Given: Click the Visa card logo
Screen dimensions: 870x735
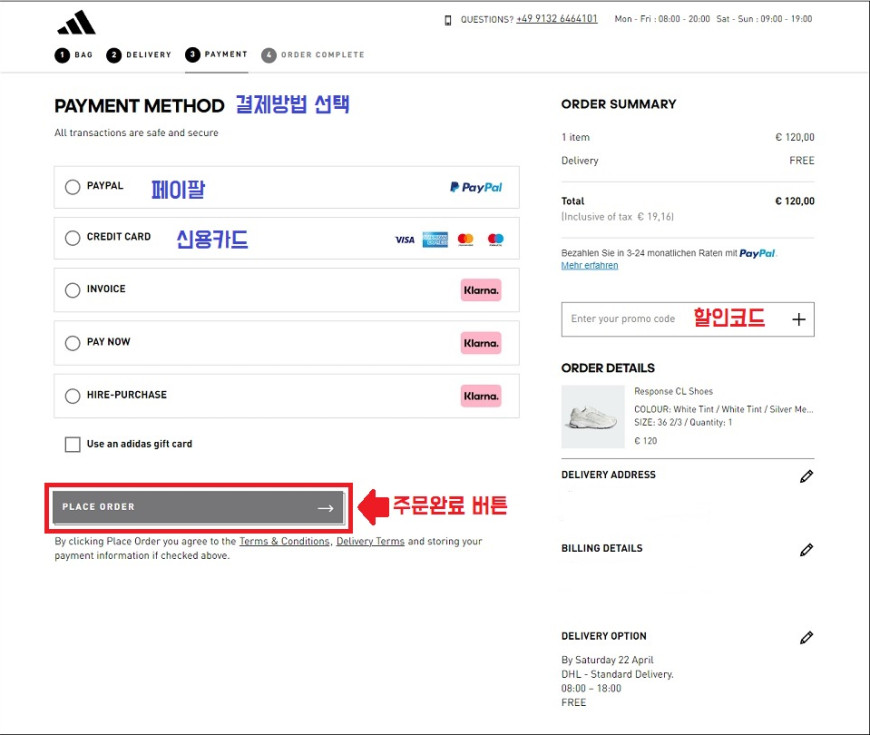Looking at the screenshot, I should [x=405, y=240].
